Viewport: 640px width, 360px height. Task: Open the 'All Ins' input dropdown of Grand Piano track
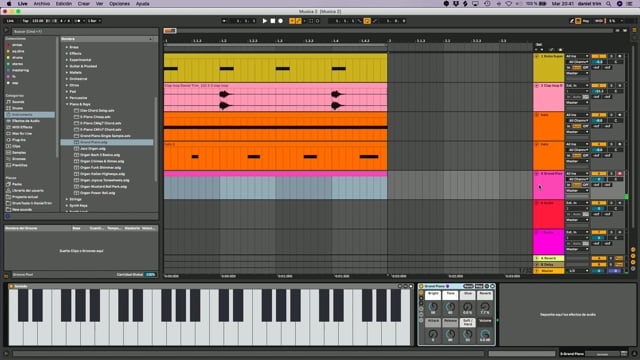pos(577,174)
